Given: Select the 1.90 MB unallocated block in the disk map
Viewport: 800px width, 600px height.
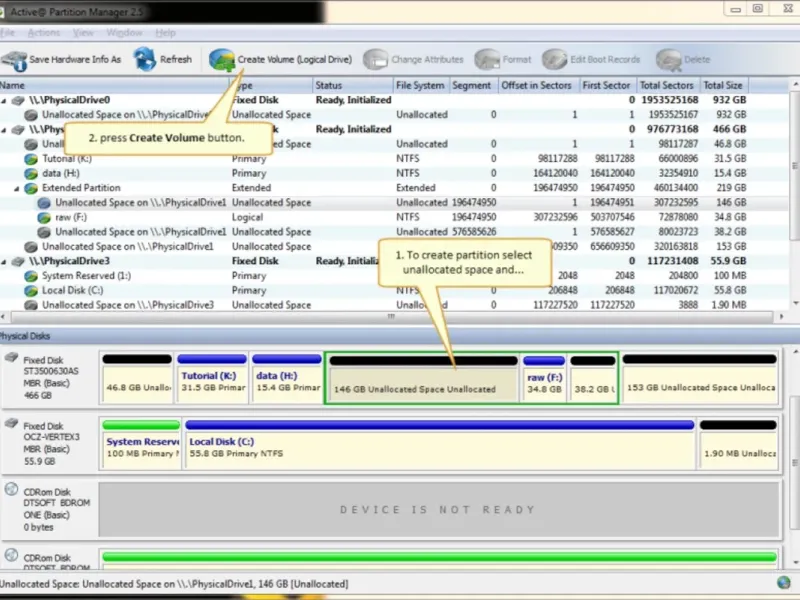Looking at the screenshot, I should tap(738, 444).
